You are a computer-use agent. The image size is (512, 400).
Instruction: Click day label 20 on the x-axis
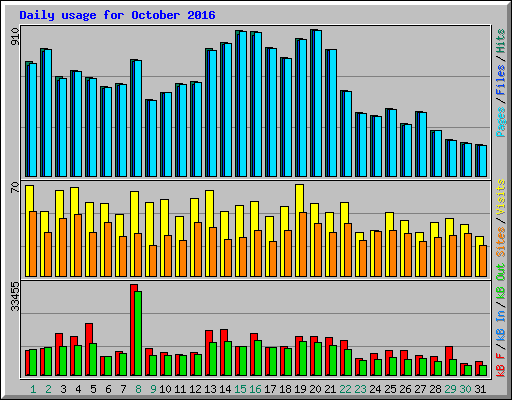coord(315,389)
